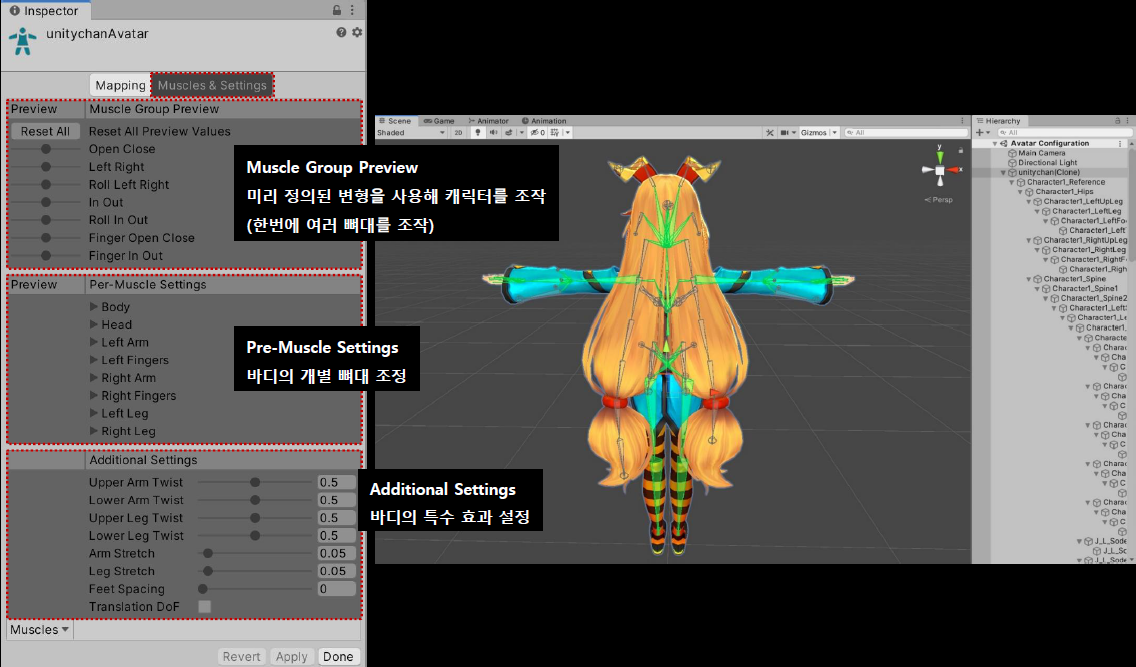Expand the Right Arm muscle group
The height and width of the screenshot is (667, 1136).
tap(93, 377)
